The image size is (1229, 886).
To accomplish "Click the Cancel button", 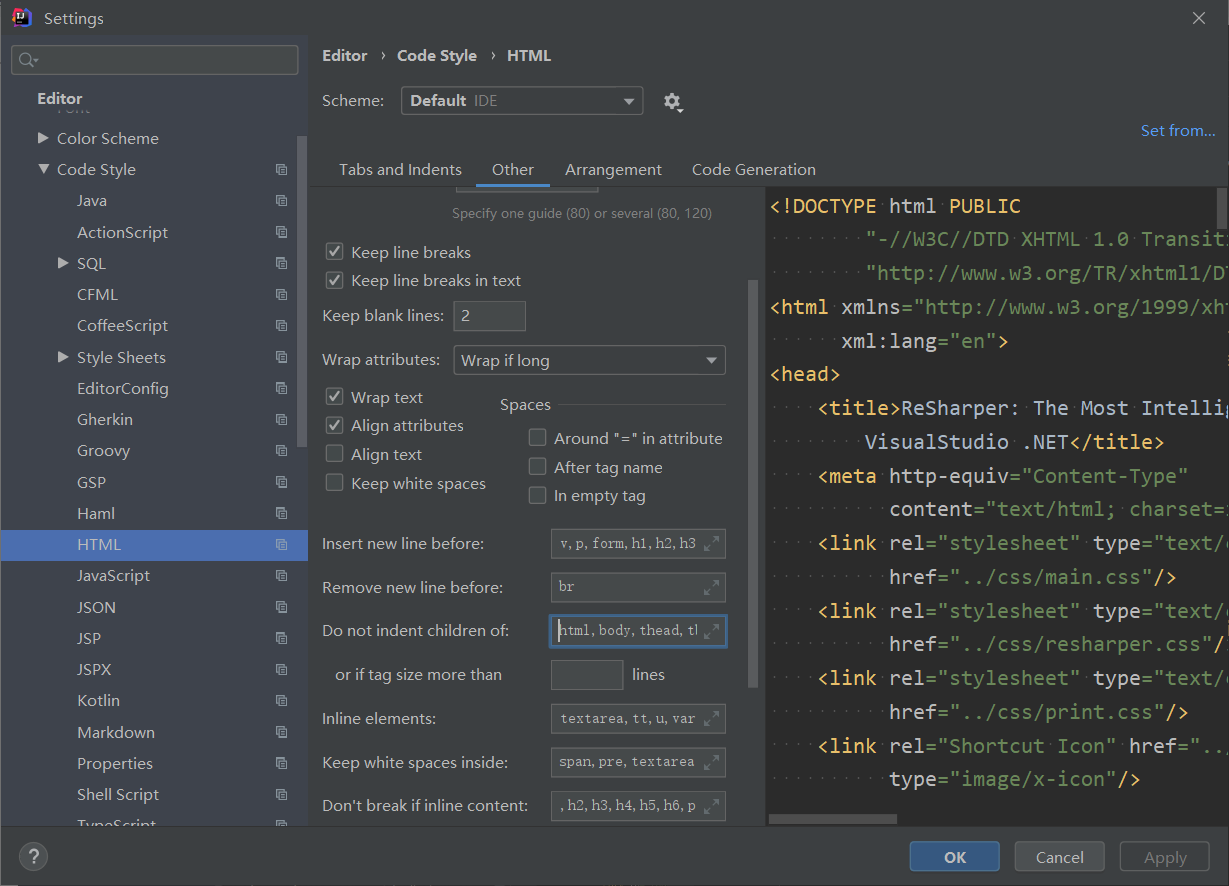I will click(x=1060, y=857).
